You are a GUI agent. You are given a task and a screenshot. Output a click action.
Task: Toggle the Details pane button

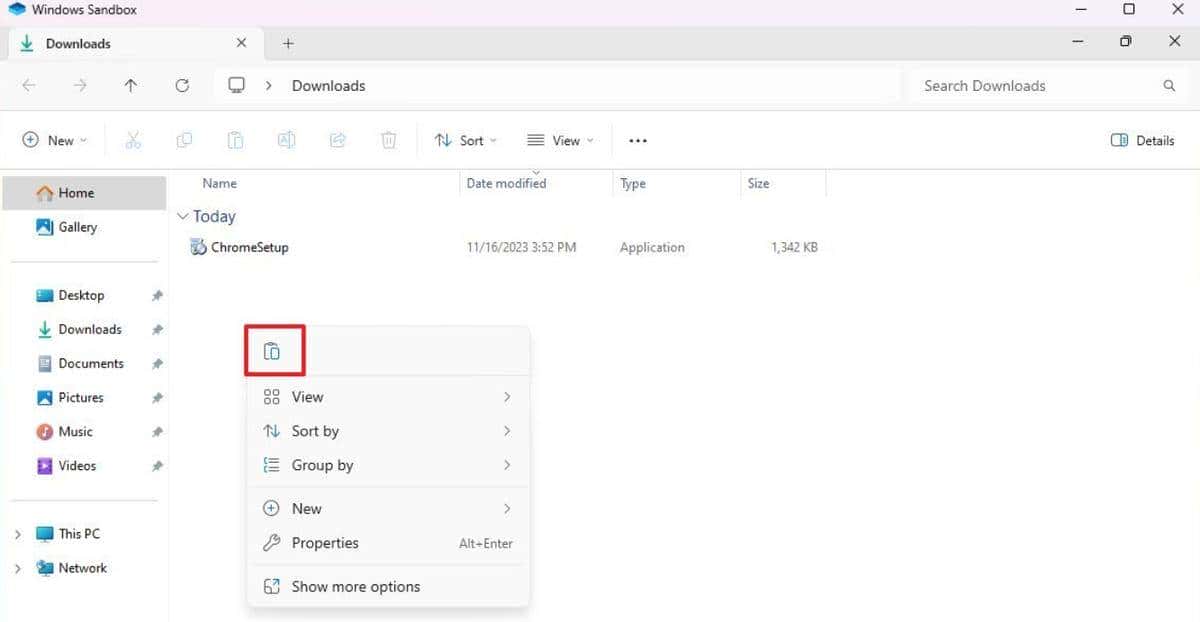(1142, 141)
